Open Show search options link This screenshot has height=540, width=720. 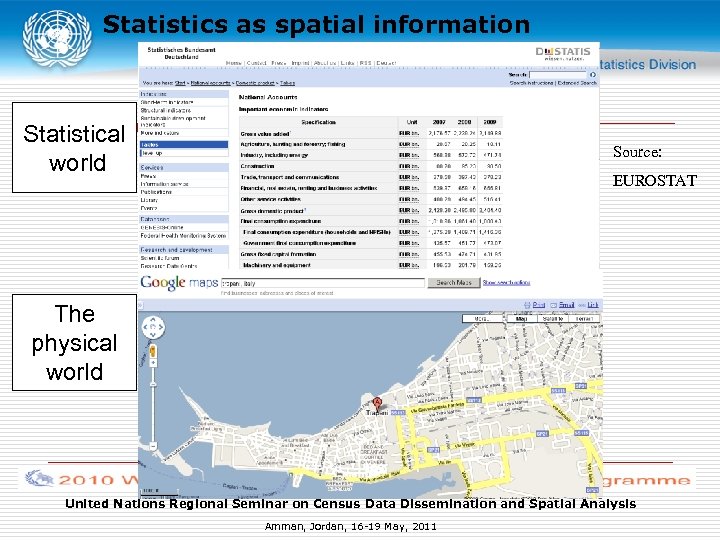(x=506, y=283)
